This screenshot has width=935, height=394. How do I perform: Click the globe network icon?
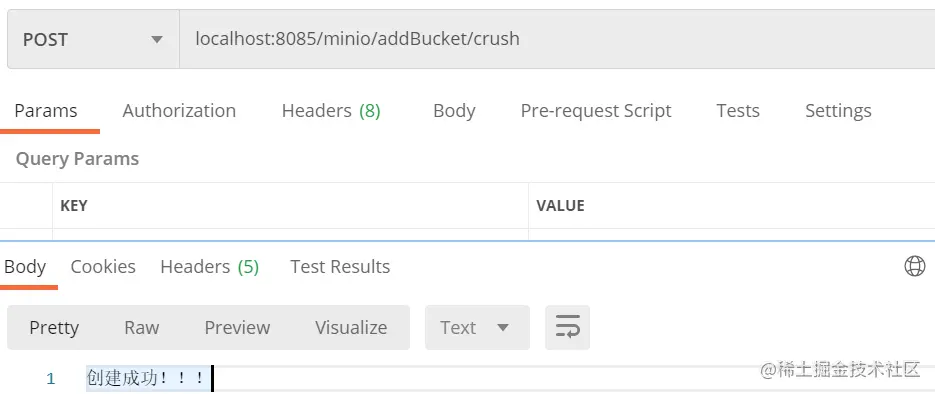point(915,266)
